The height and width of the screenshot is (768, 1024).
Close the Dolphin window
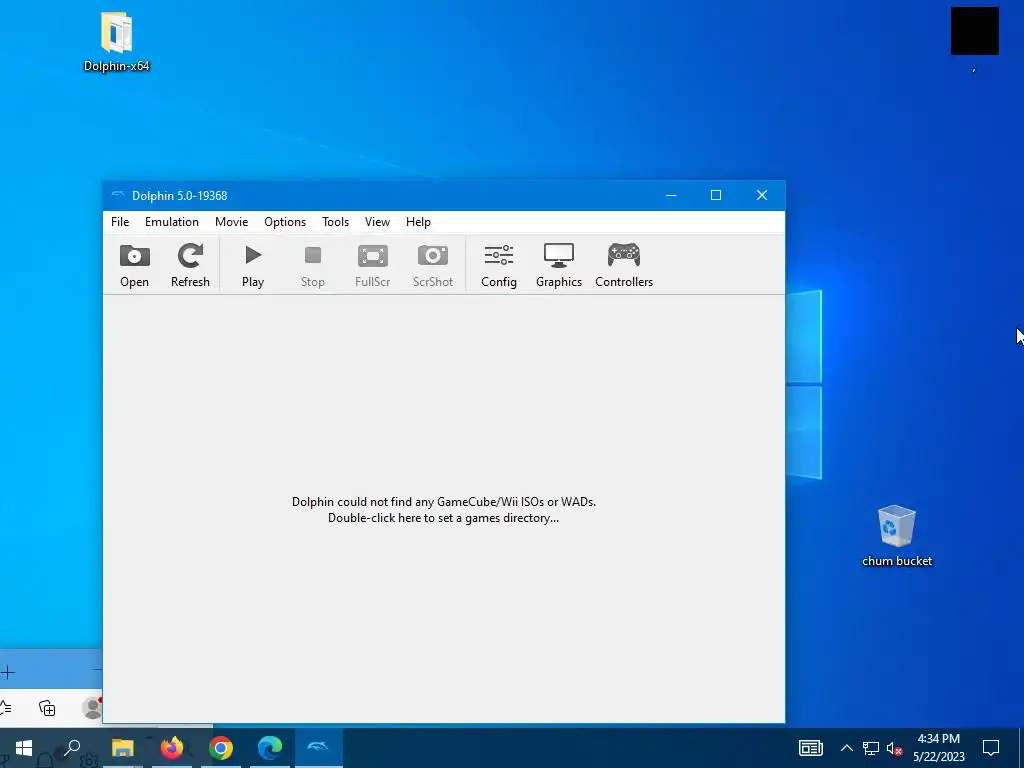(x=761, y=195)
